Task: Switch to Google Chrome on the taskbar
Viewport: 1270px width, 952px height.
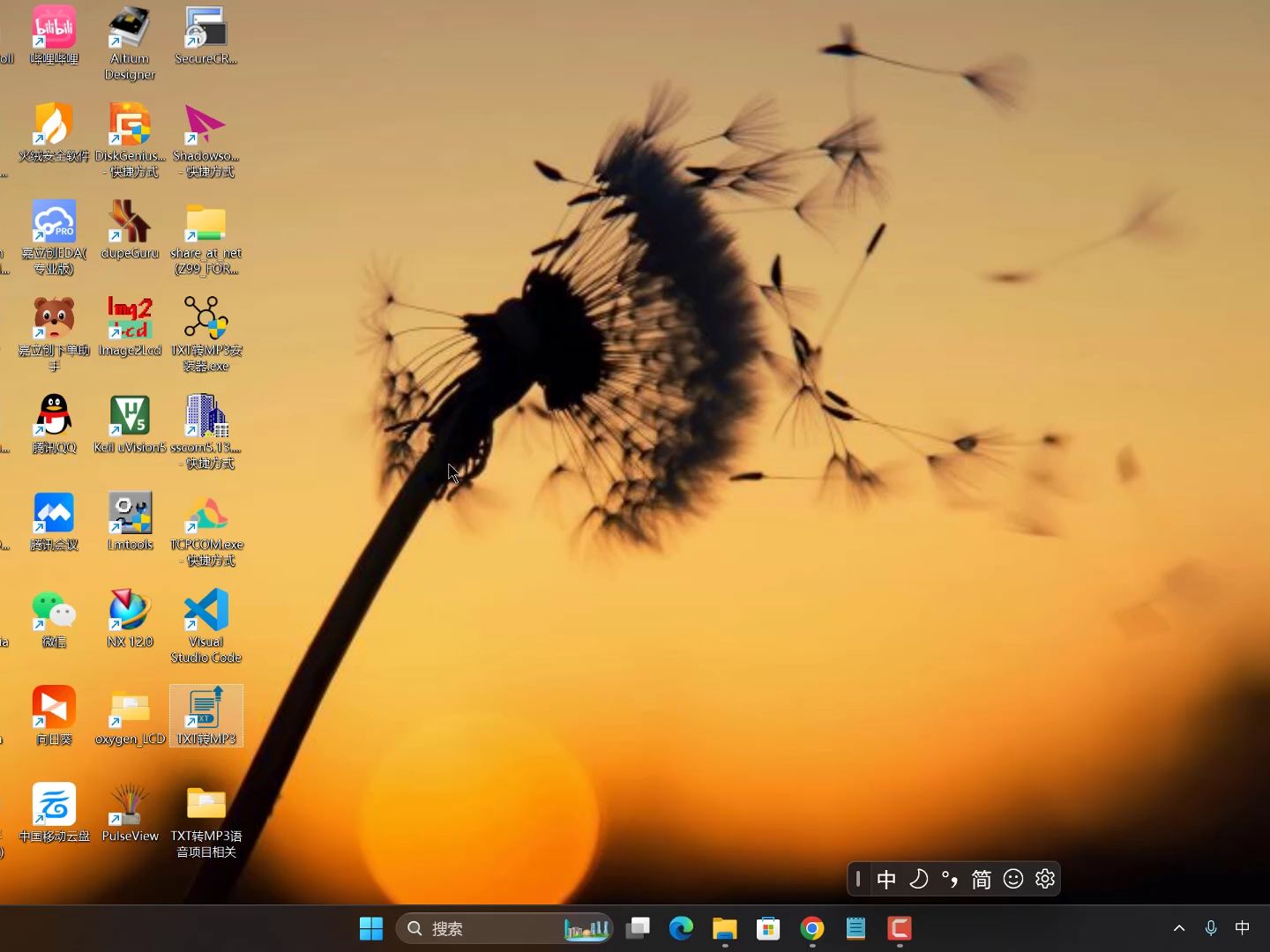Action: (812, 928)
